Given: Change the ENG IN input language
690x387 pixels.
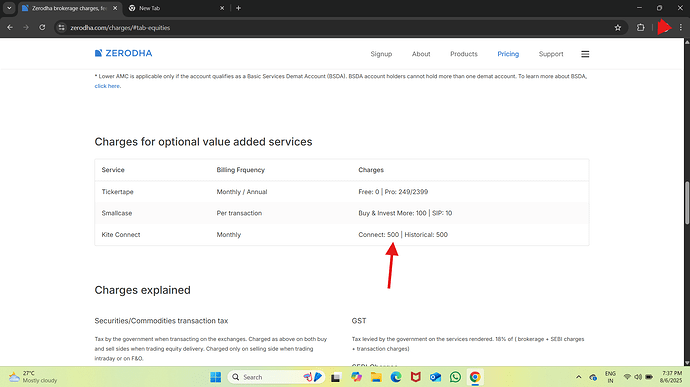Looking at the screenshot, I should coord(610,377).
